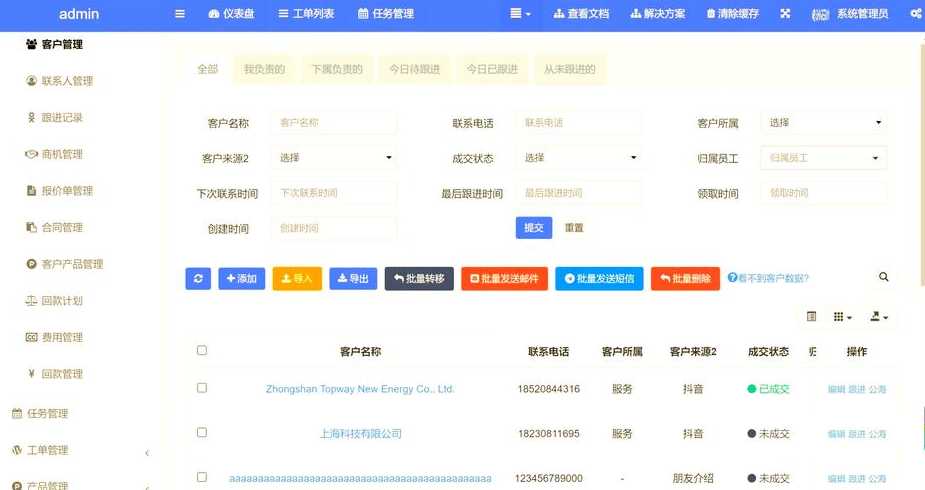Screen dimensions: 925x490
Task: Switch to the 今日待跟进 tab
Action: click(x=414, y=69)
